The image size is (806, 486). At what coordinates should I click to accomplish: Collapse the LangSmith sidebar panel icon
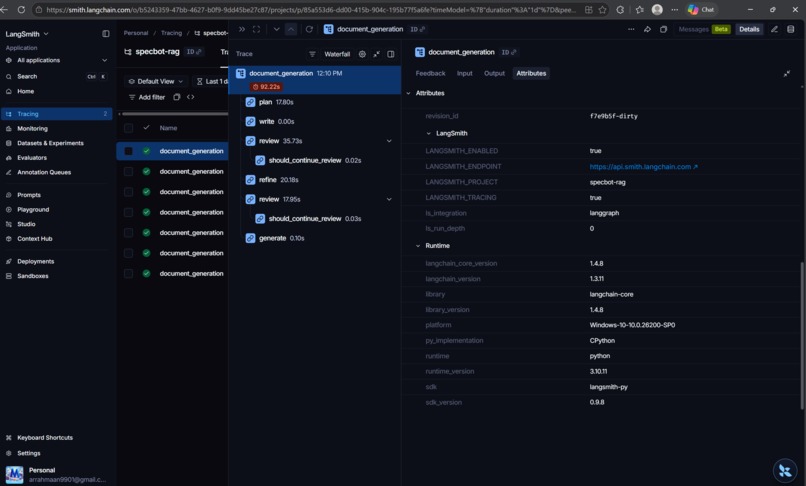(105, 34)
